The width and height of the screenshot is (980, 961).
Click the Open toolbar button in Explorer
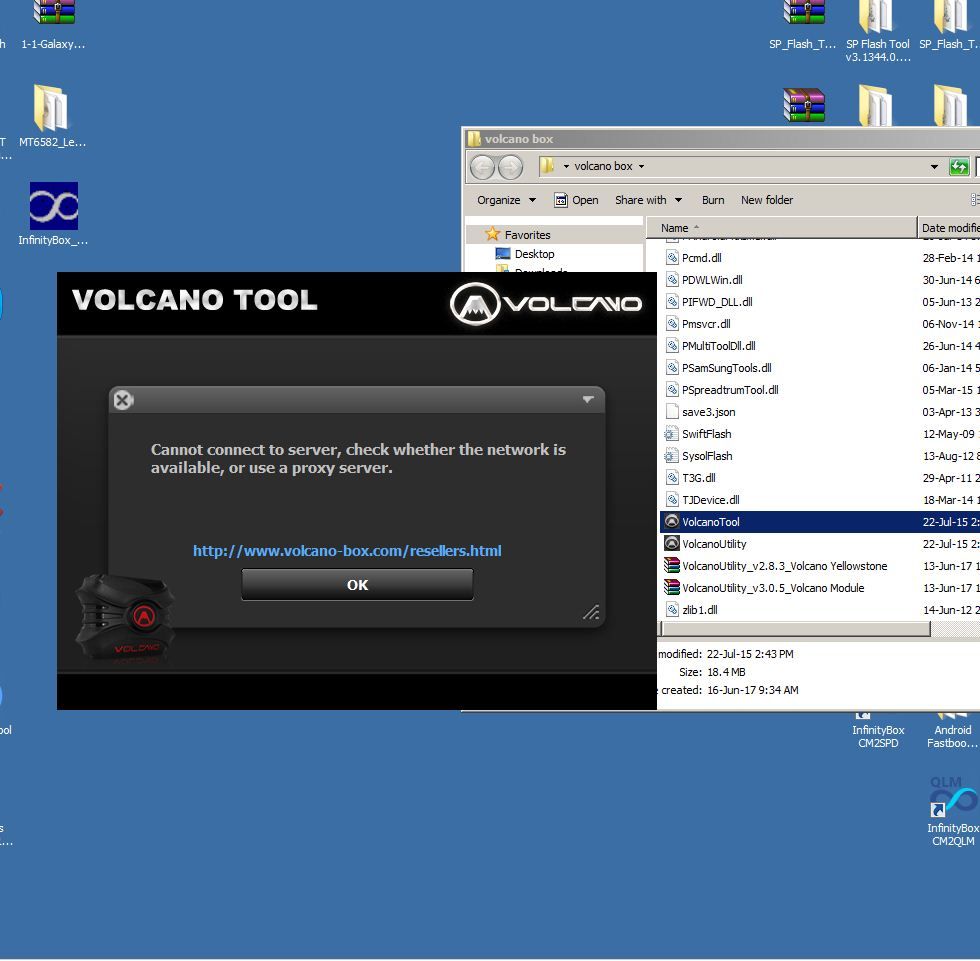[576, 200]
